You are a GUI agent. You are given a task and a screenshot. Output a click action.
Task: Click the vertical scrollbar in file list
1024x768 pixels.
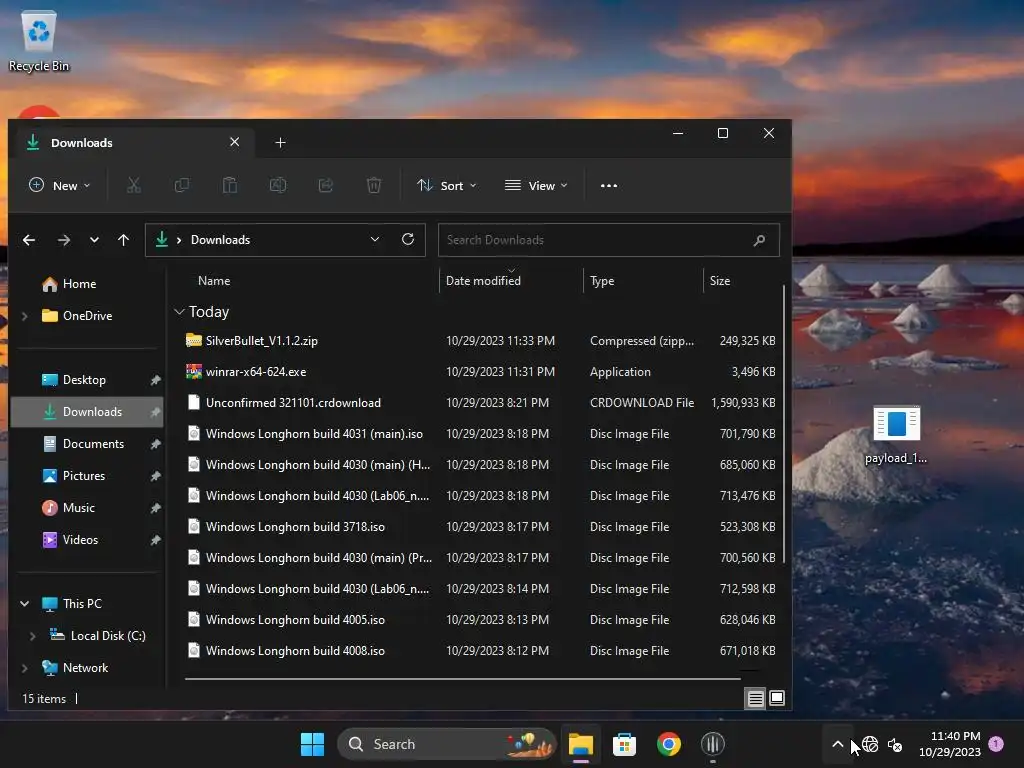click(784, 423)
